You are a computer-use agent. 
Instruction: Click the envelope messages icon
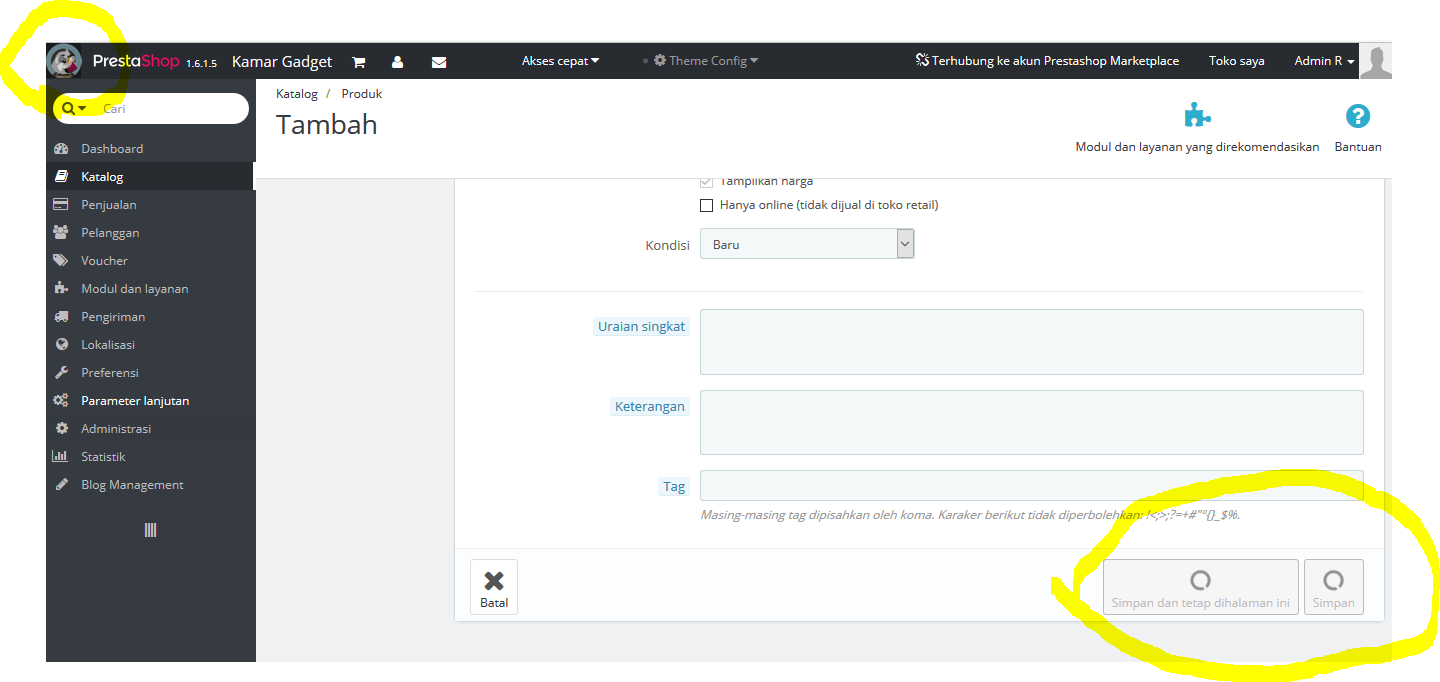click(x=439, y=62)
